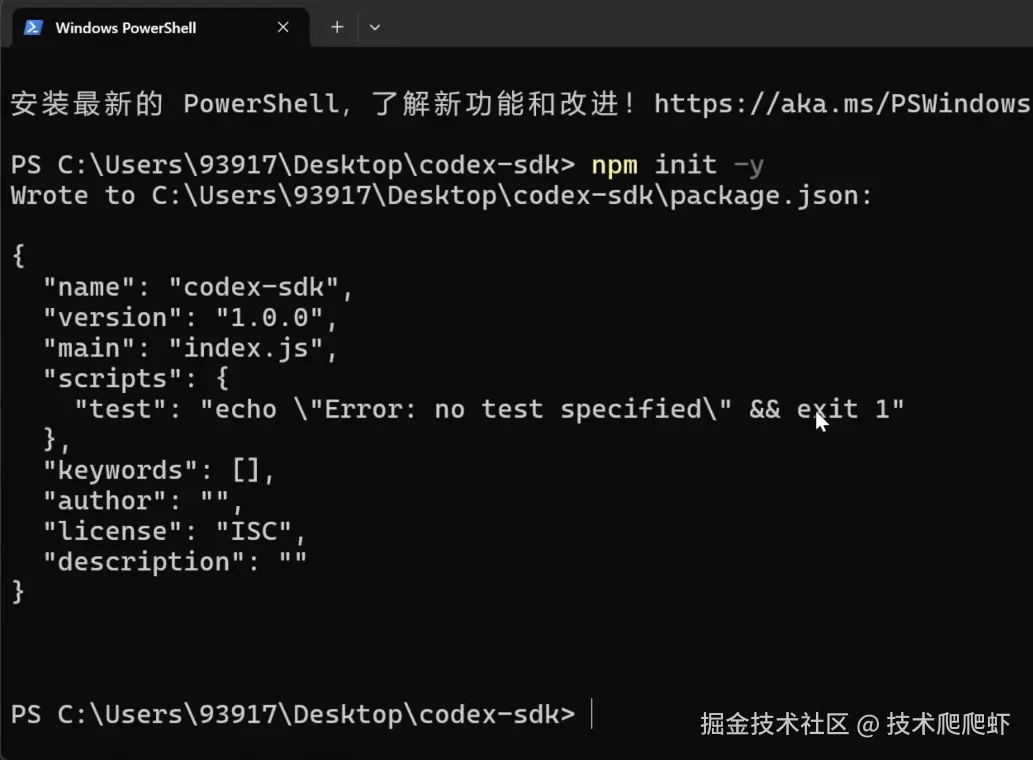
Task: Click the PowerShell icon in the tab
Action: [x=33, y=28]
